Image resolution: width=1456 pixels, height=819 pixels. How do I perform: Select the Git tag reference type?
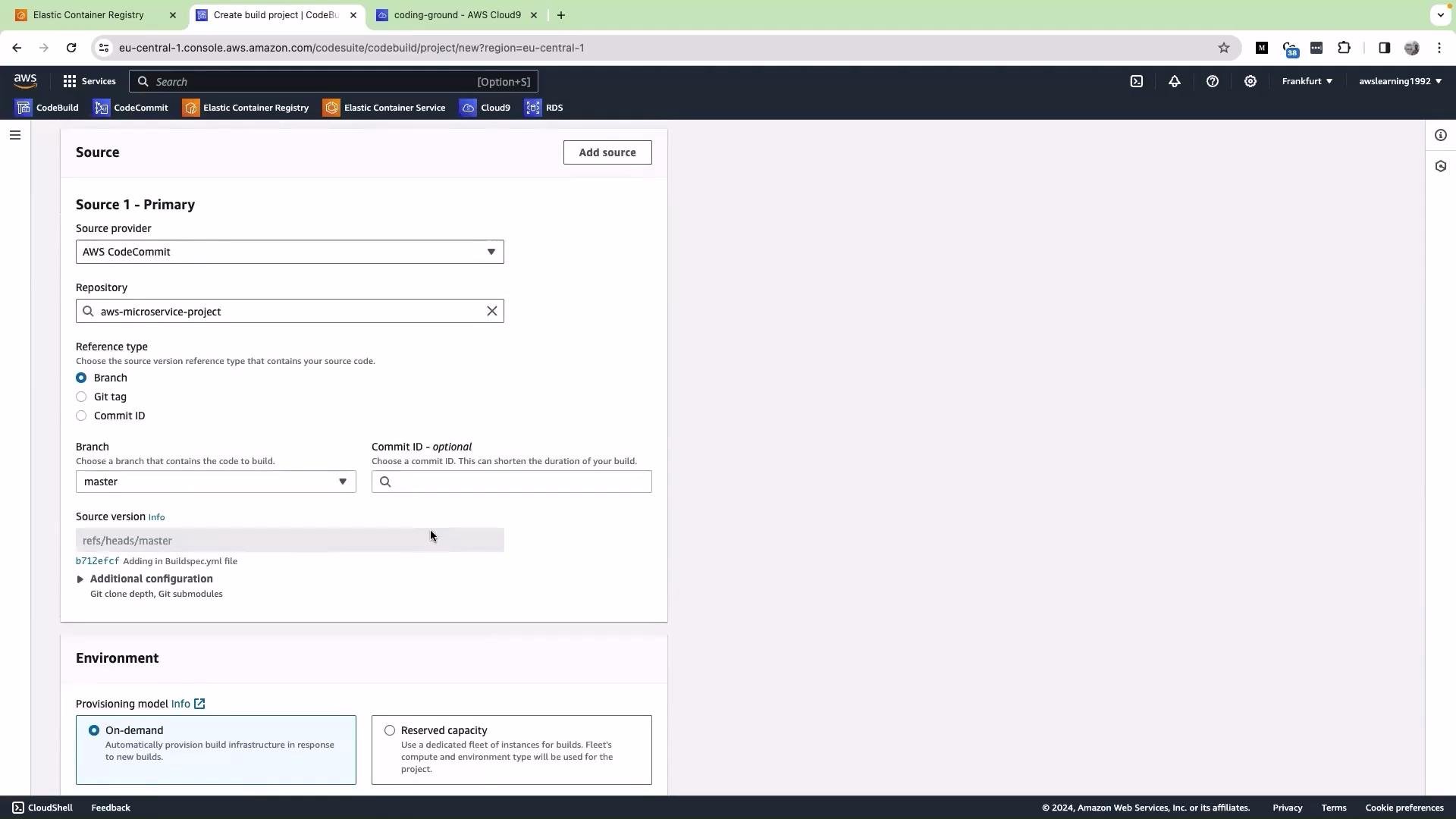[81, 397]
